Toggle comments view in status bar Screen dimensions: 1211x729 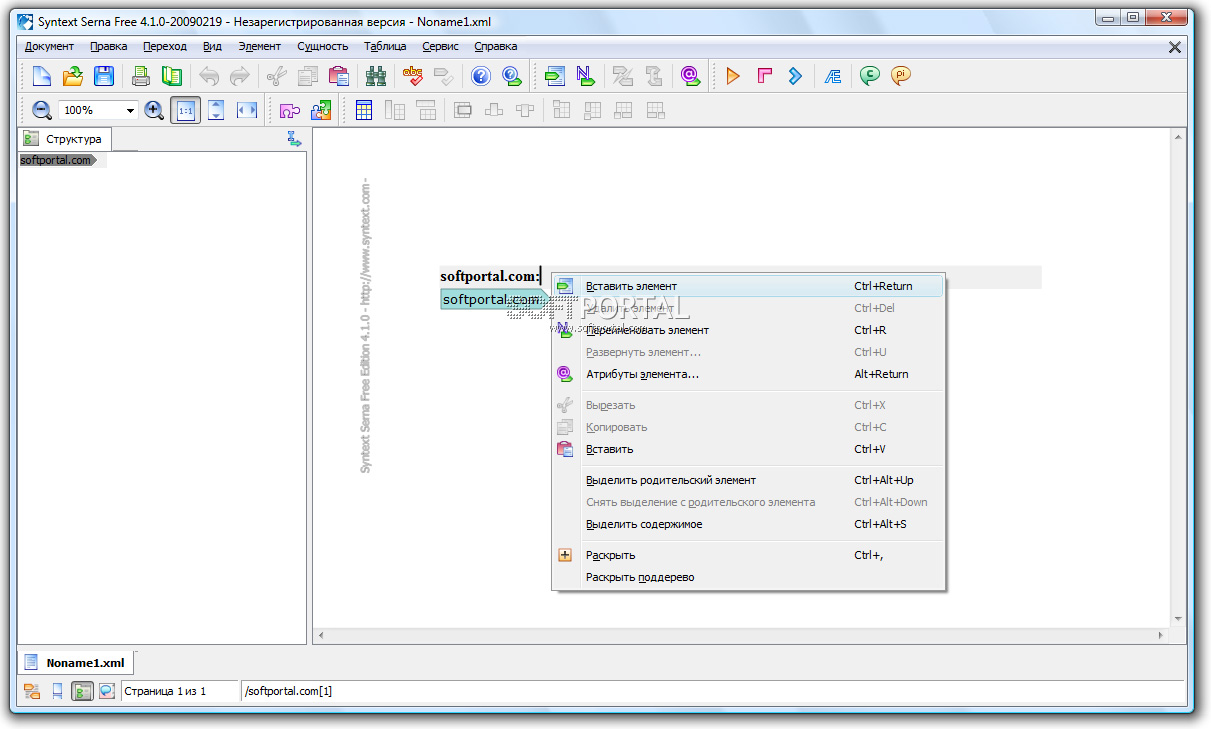coord(106,690)
